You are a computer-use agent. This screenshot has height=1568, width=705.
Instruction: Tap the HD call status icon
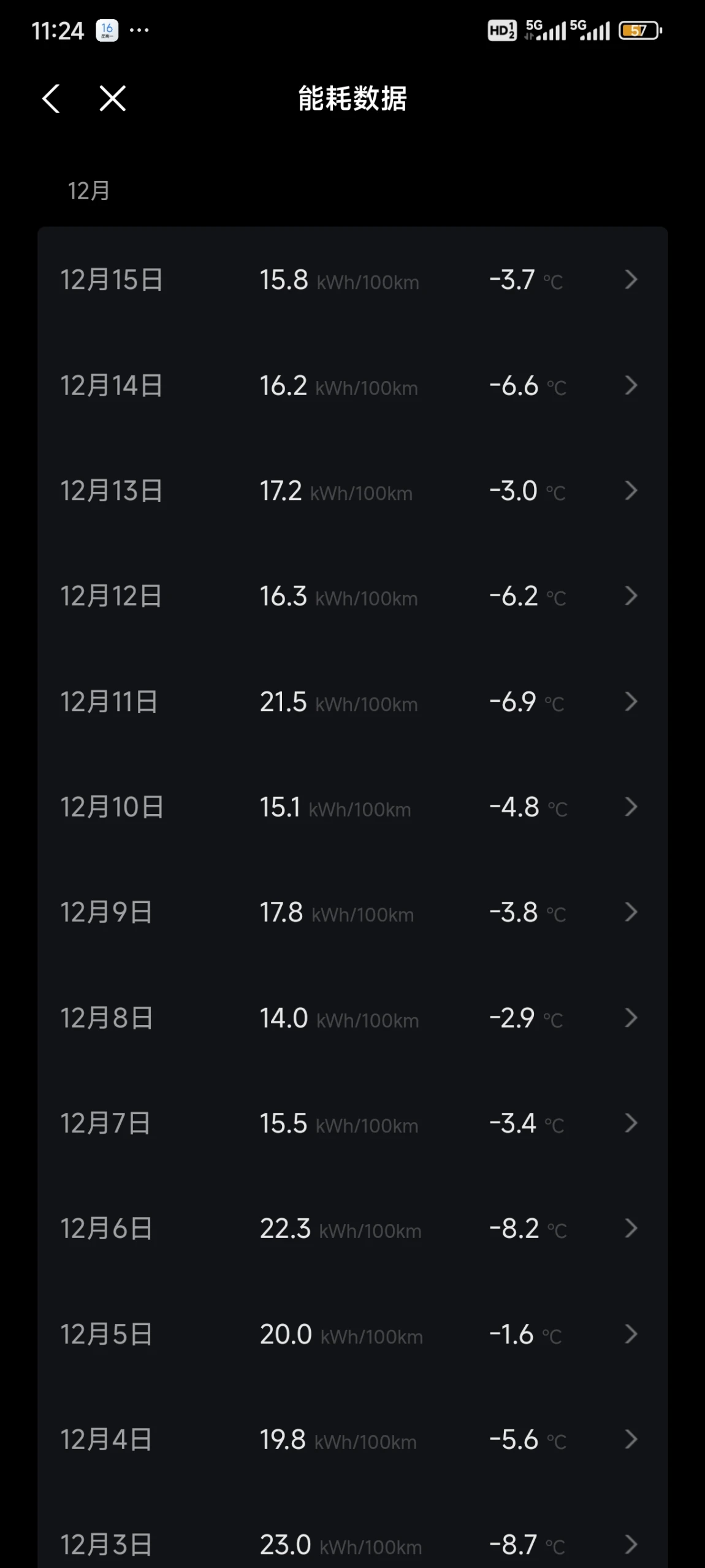(x=502, y=30)
